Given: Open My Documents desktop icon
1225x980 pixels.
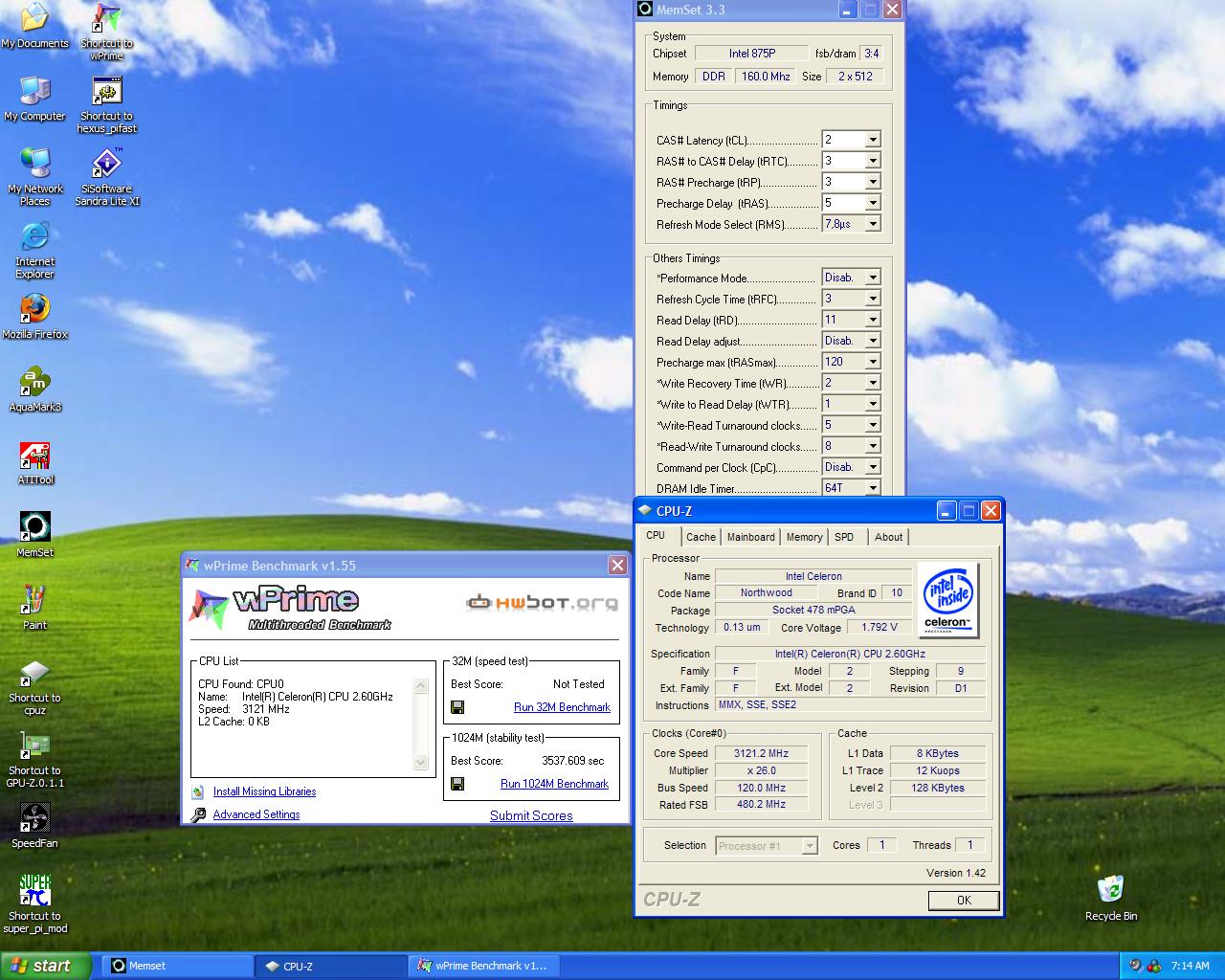Looking at the screenshot, I should 34,26.
